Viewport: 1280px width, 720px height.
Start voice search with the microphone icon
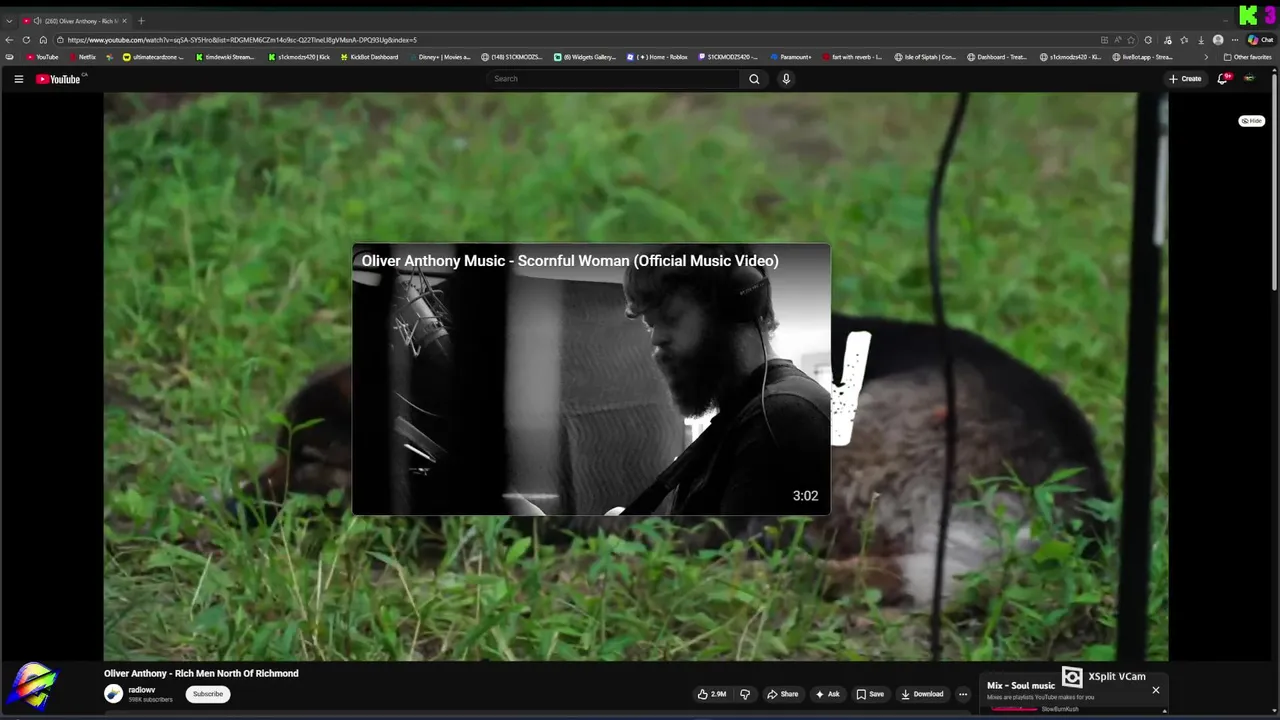click(x=786, y=79)
